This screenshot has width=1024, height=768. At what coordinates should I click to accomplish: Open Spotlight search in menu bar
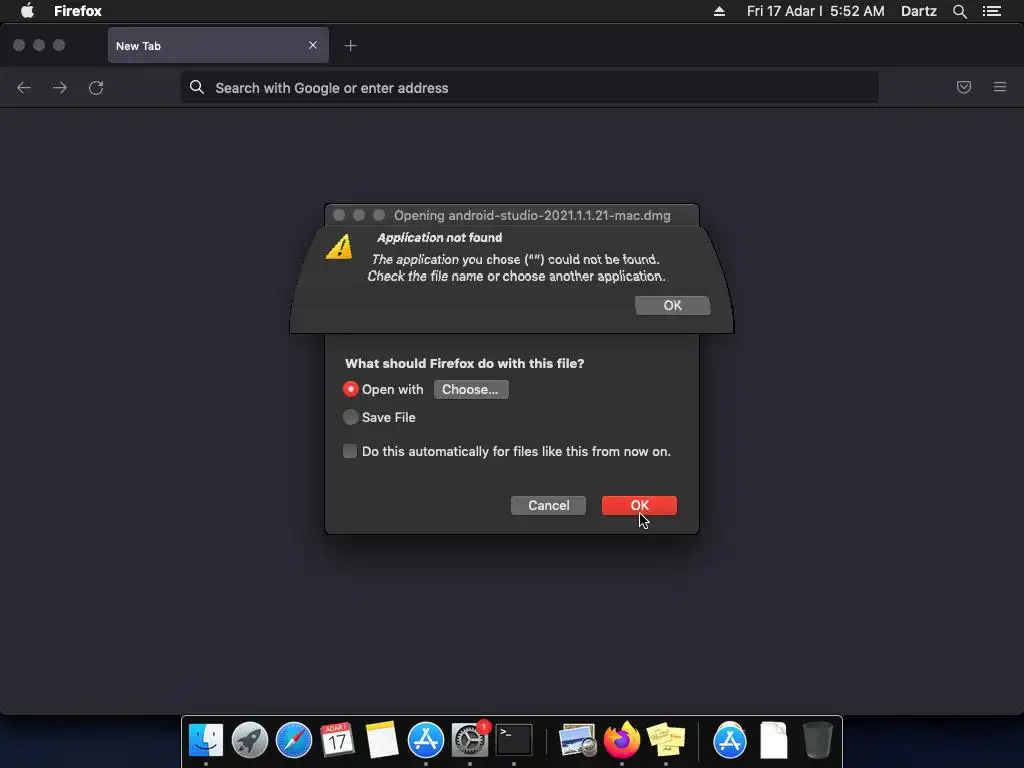tap(959, 11)
